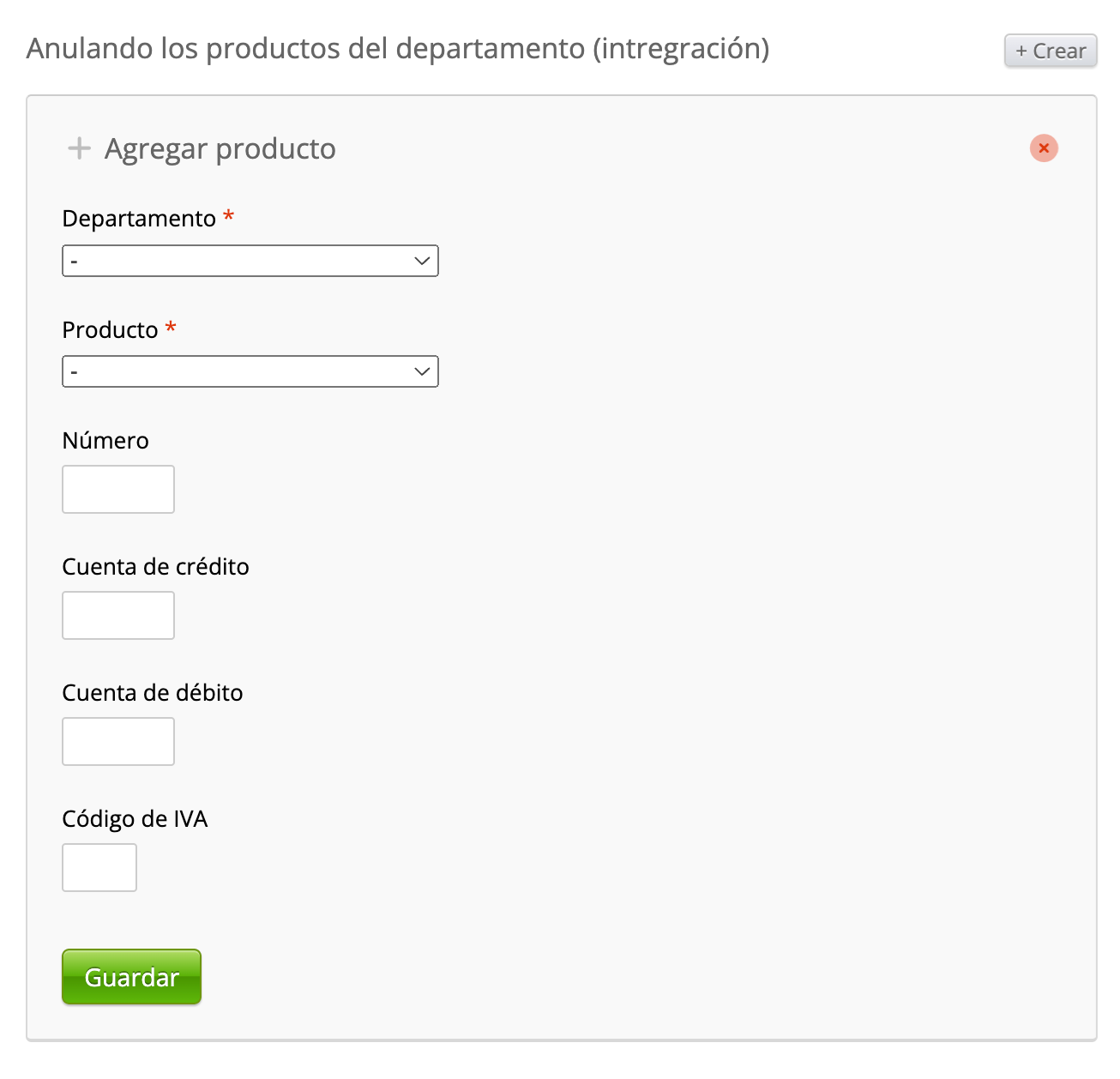Focus the Número input field
1120x1079 pixels.
pos(118,490)
